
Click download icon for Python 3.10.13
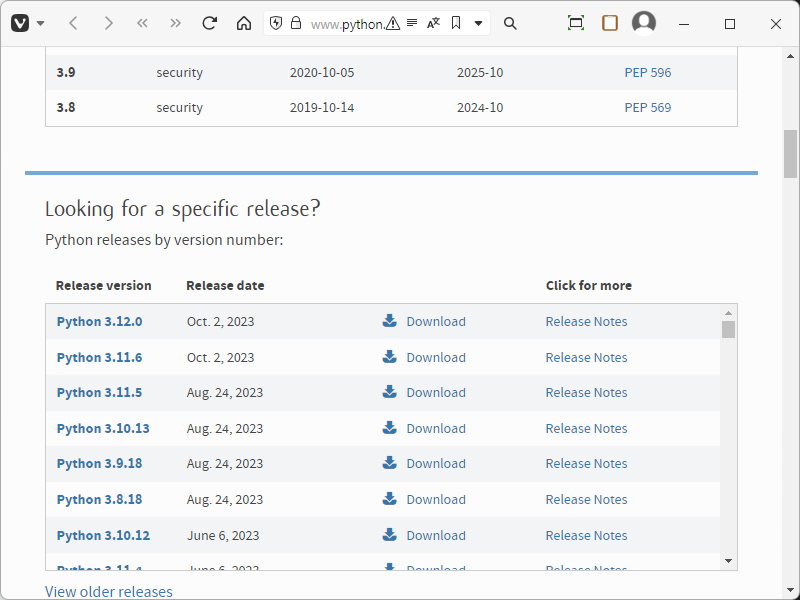coord(390,427)
